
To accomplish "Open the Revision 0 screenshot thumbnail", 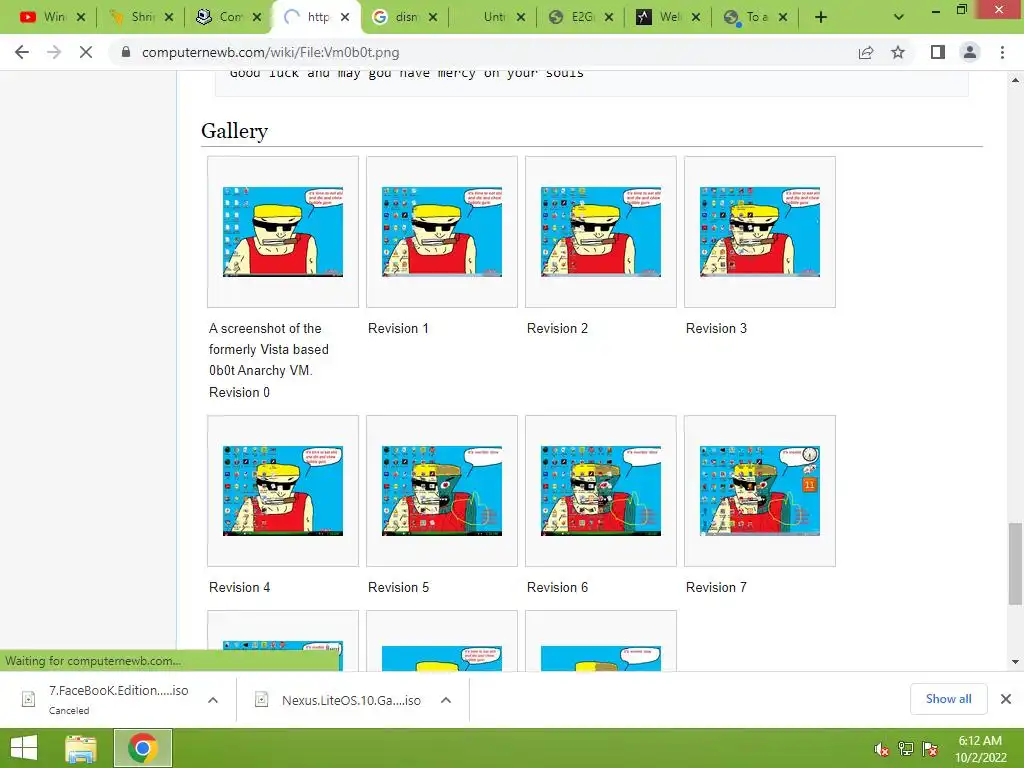I will [x=283, y=232].
